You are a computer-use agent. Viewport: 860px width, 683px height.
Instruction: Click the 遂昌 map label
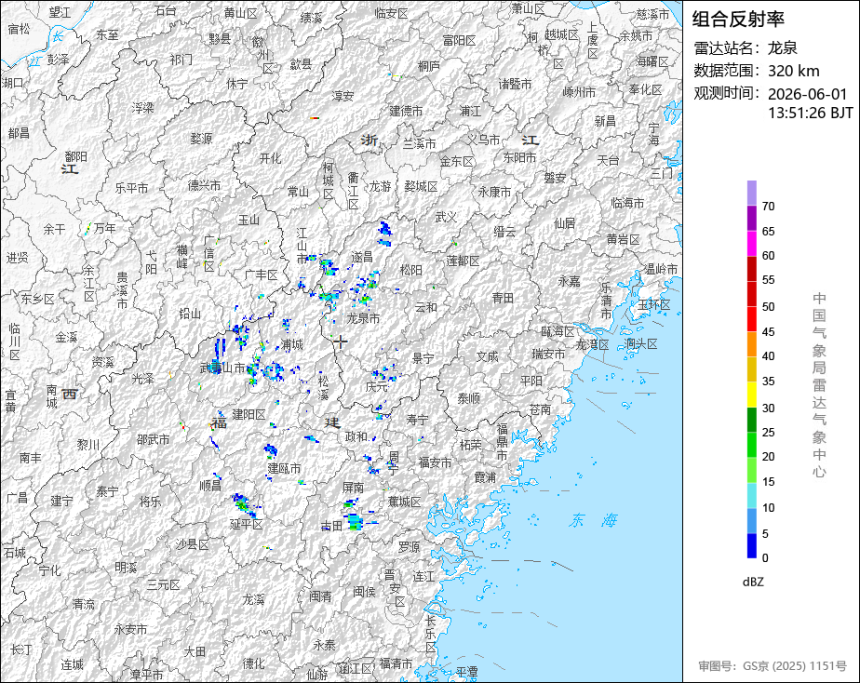(x=362, y=256)
